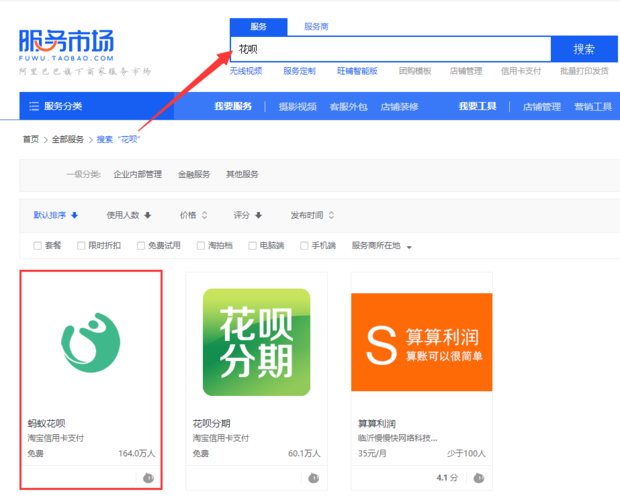The width and height of the screenshot is (620, 504).
Task: Check the 限时折扣 checkbox
Action: [x=81, y=246]
